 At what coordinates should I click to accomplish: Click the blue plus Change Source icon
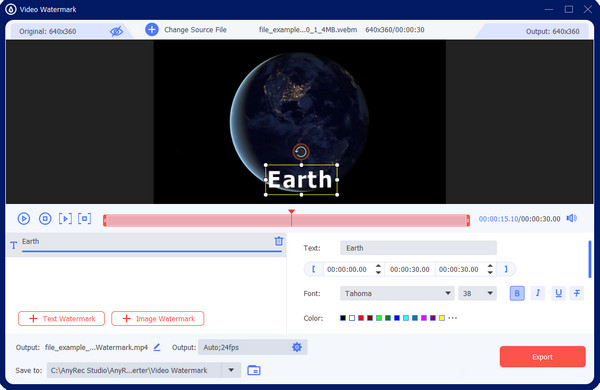tap(152, 29)
